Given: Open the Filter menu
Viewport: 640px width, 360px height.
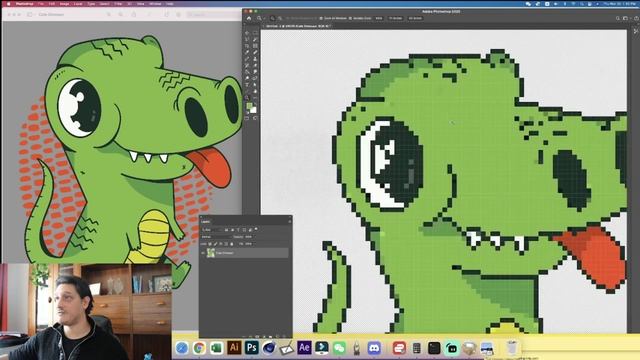Looking at the screenshot, I should pyautogui.click(x=118, y=4).
